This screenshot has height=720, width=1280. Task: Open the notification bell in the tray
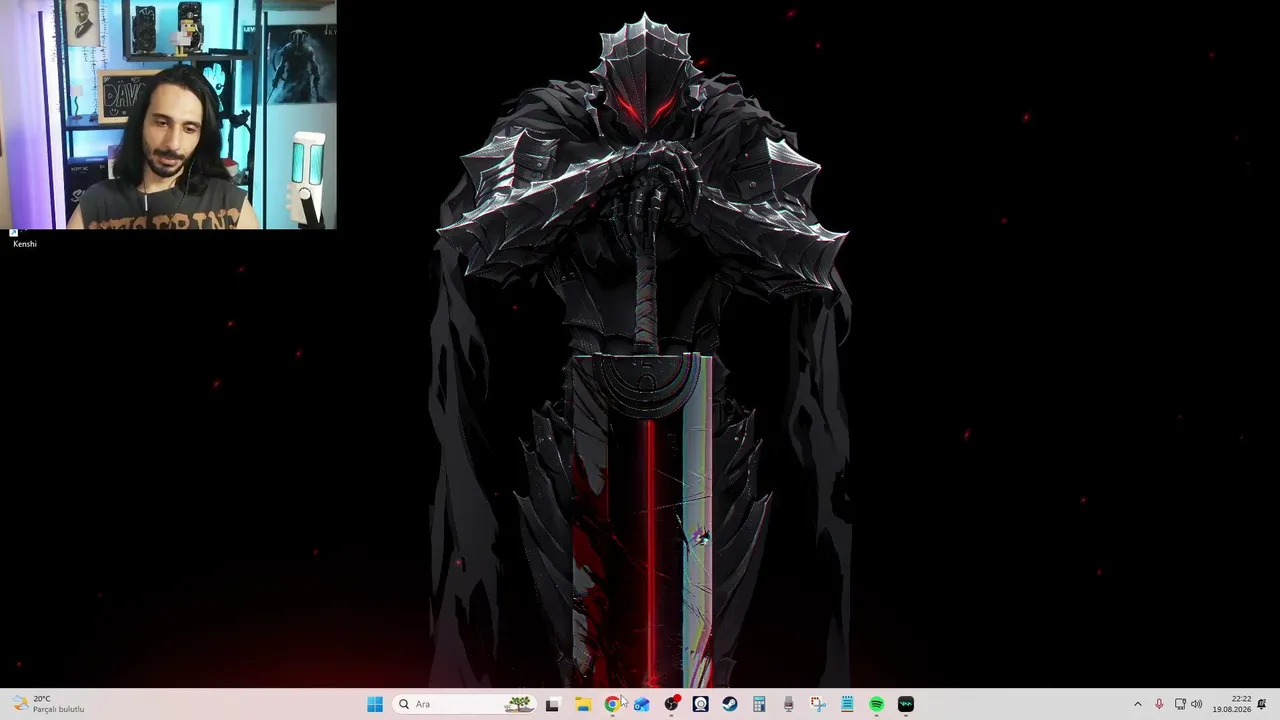click(x=1262, y=704)
